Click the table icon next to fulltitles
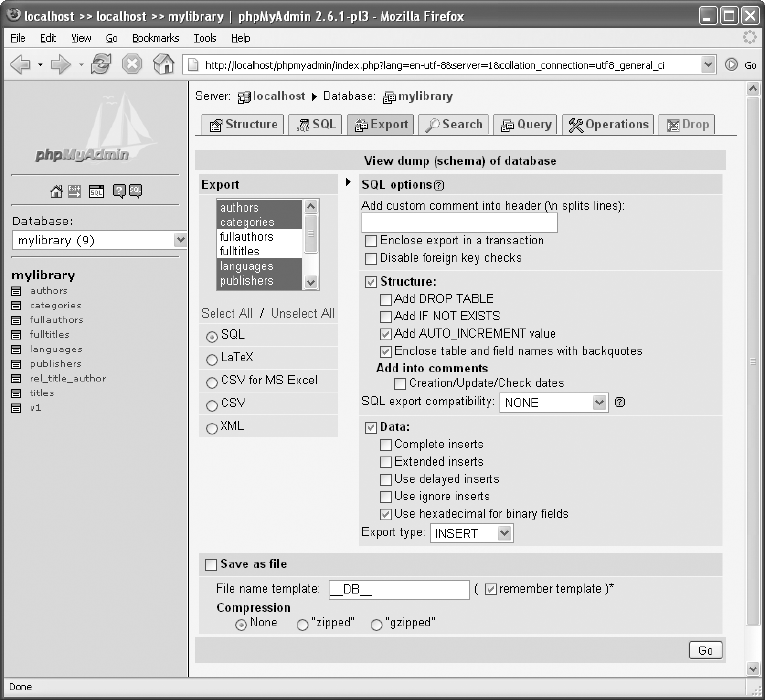The width and height of the screenshot is (765, 700). 16,335
